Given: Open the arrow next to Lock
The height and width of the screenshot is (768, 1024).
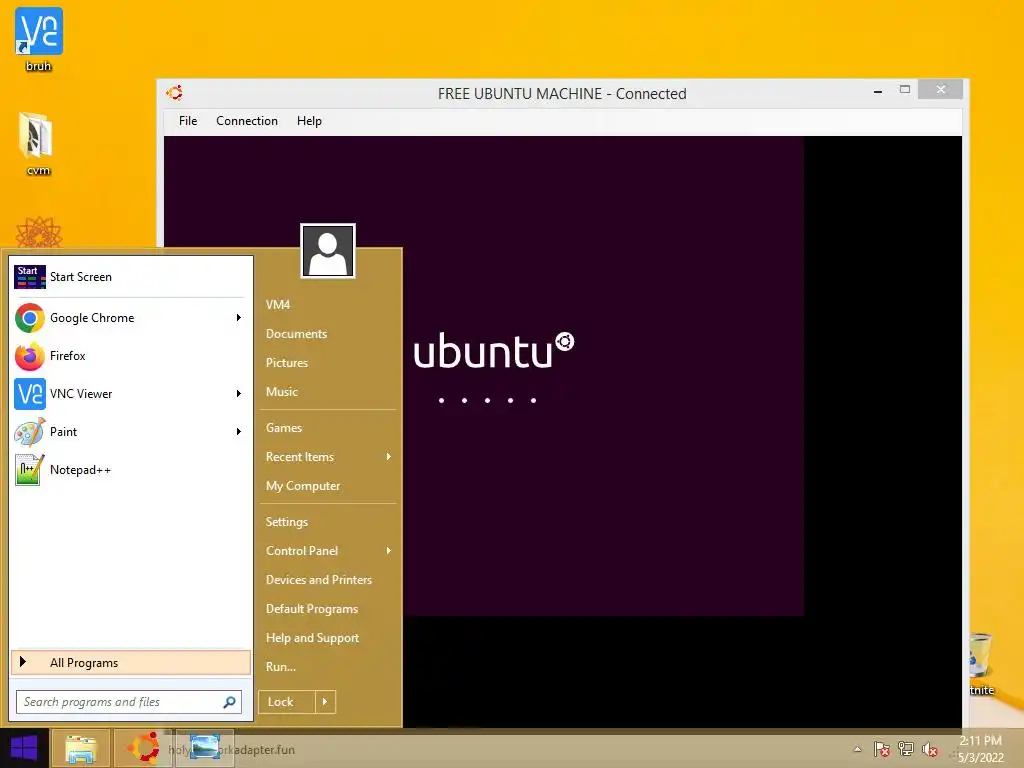Looking at the screenshot, I should pyautogui.click(x=325, y=702).
